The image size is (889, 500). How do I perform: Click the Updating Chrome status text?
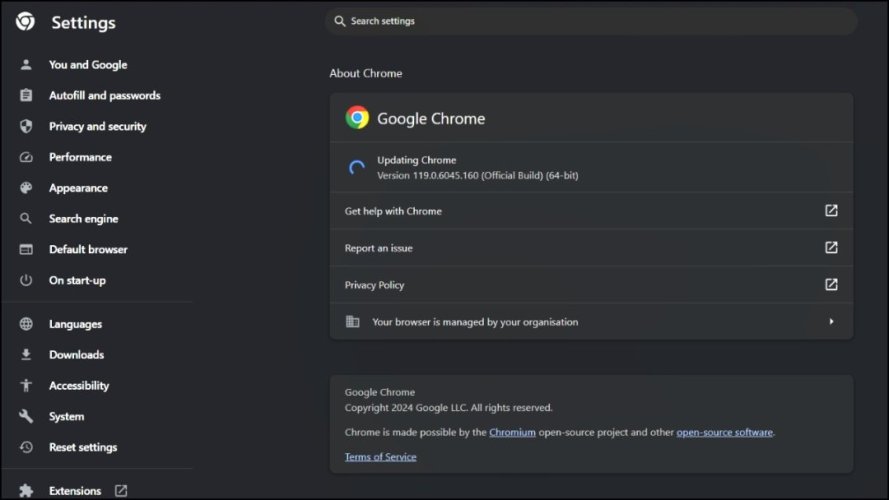[x=417, y=160]
